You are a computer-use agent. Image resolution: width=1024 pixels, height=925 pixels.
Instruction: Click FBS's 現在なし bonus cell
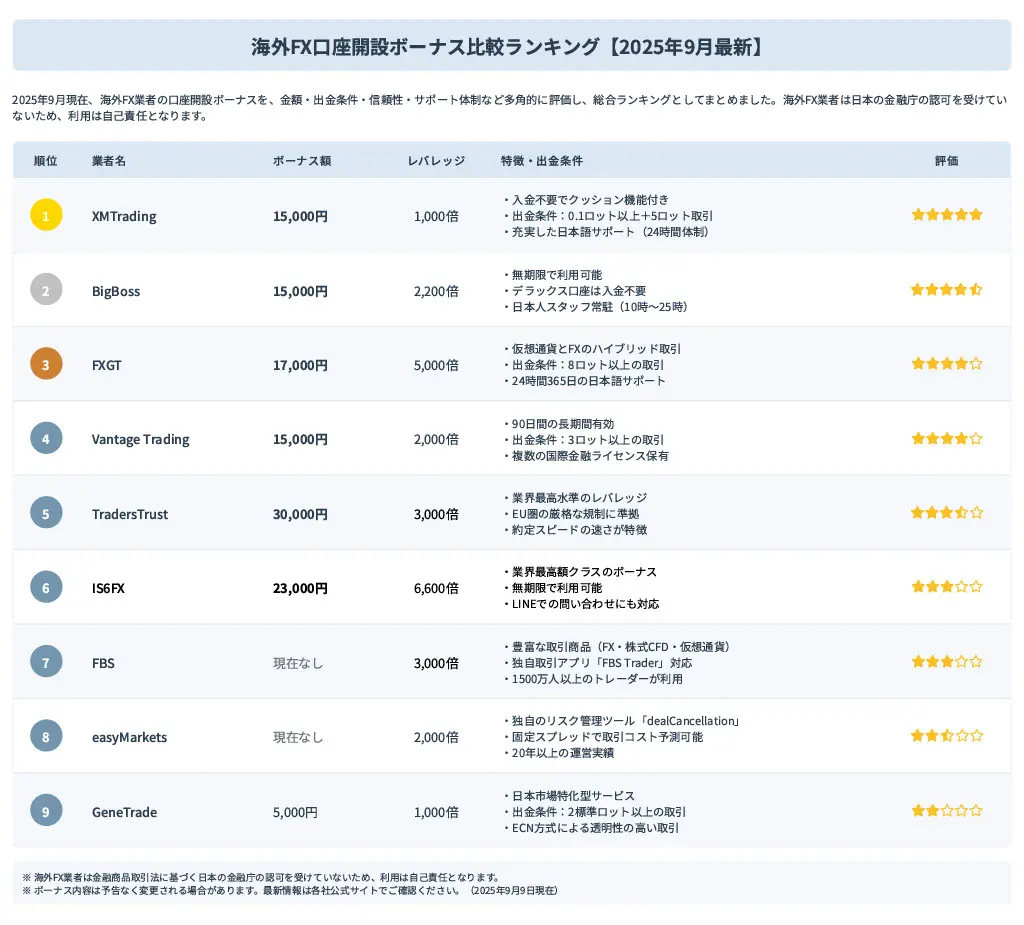point(298,663)
